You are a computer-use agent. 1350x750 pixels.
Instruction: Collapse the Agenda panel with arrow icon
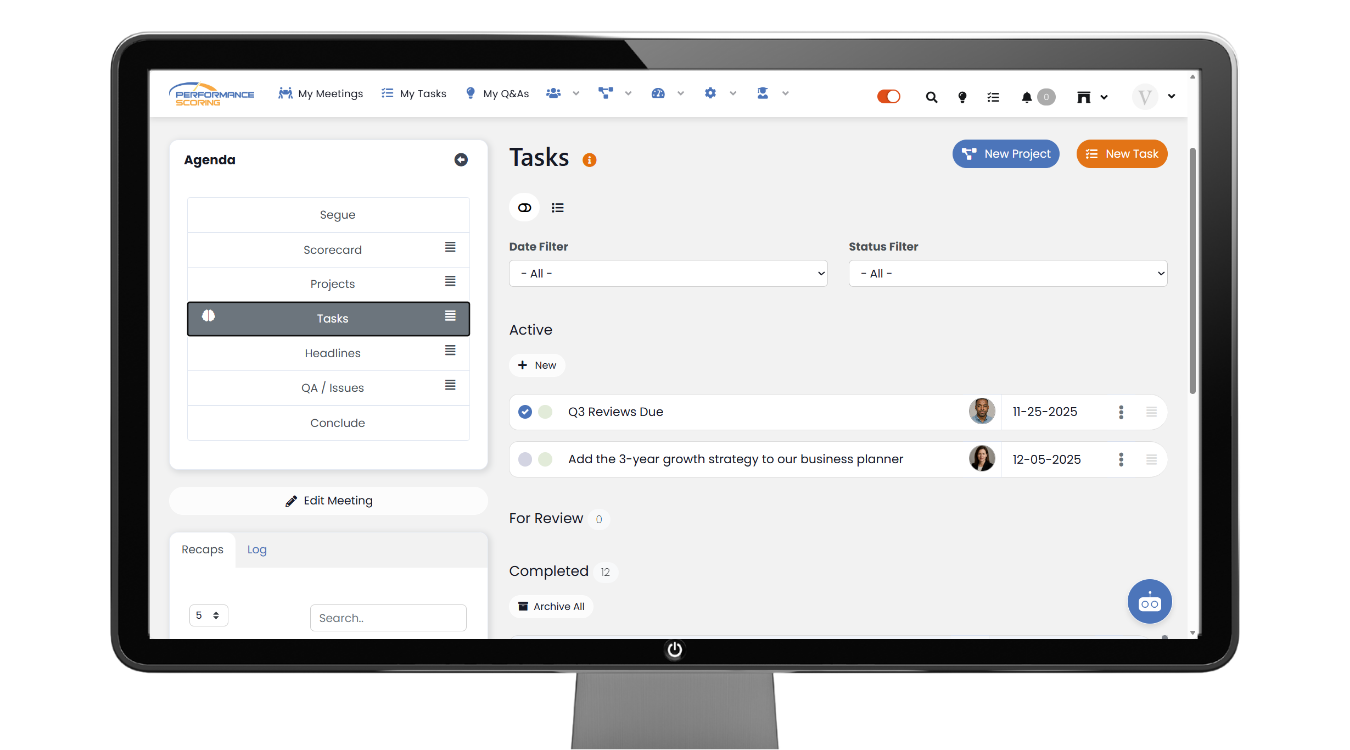[x=461, y=160]
